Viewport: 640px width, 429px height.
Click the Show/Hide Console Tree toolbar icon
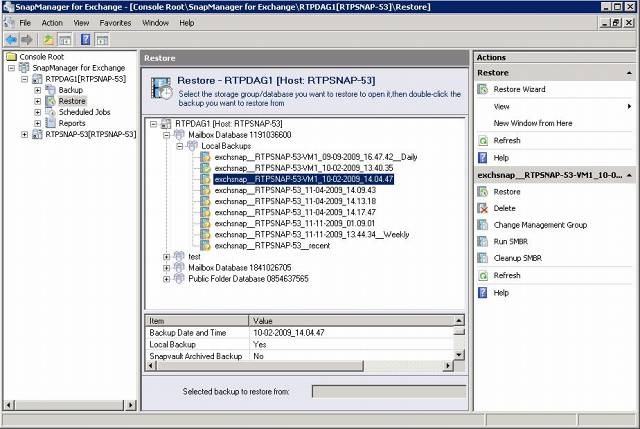tap(65, 40)
